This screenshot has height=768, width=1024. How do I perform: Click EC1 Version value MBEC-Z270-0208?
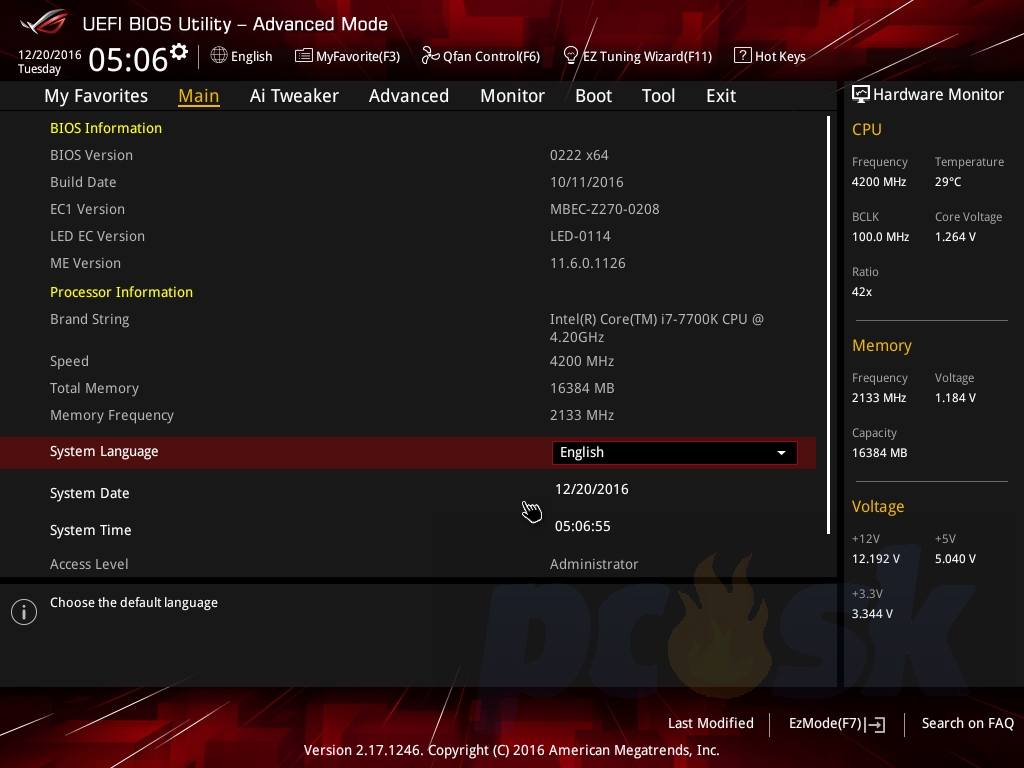(605, 209)
